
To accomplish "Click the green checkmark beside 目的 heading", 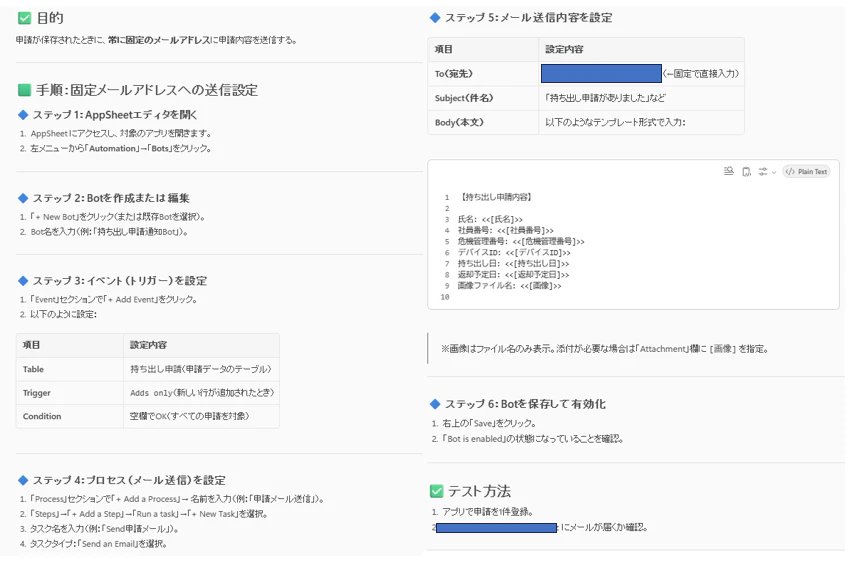I will point(25,18).
